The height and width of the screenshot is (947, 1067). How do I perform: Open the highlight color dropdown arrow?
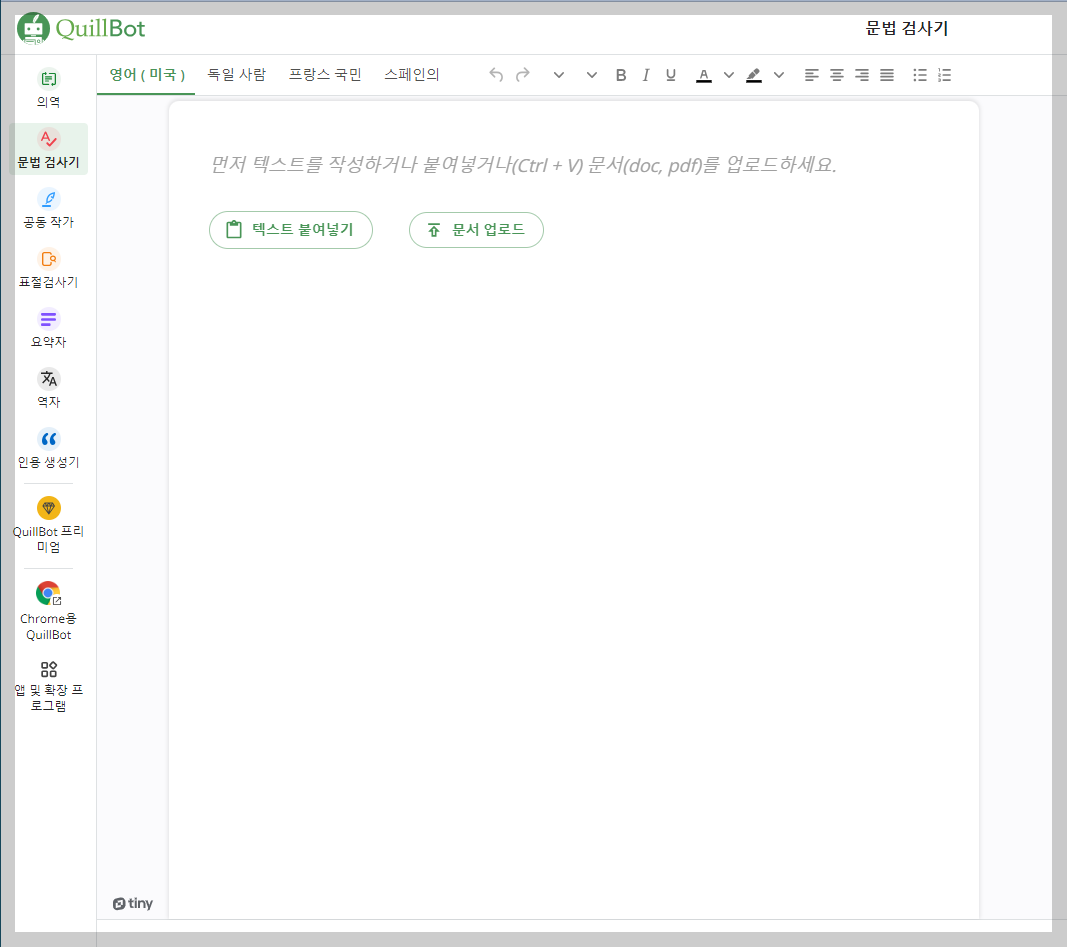pos(779,74)
